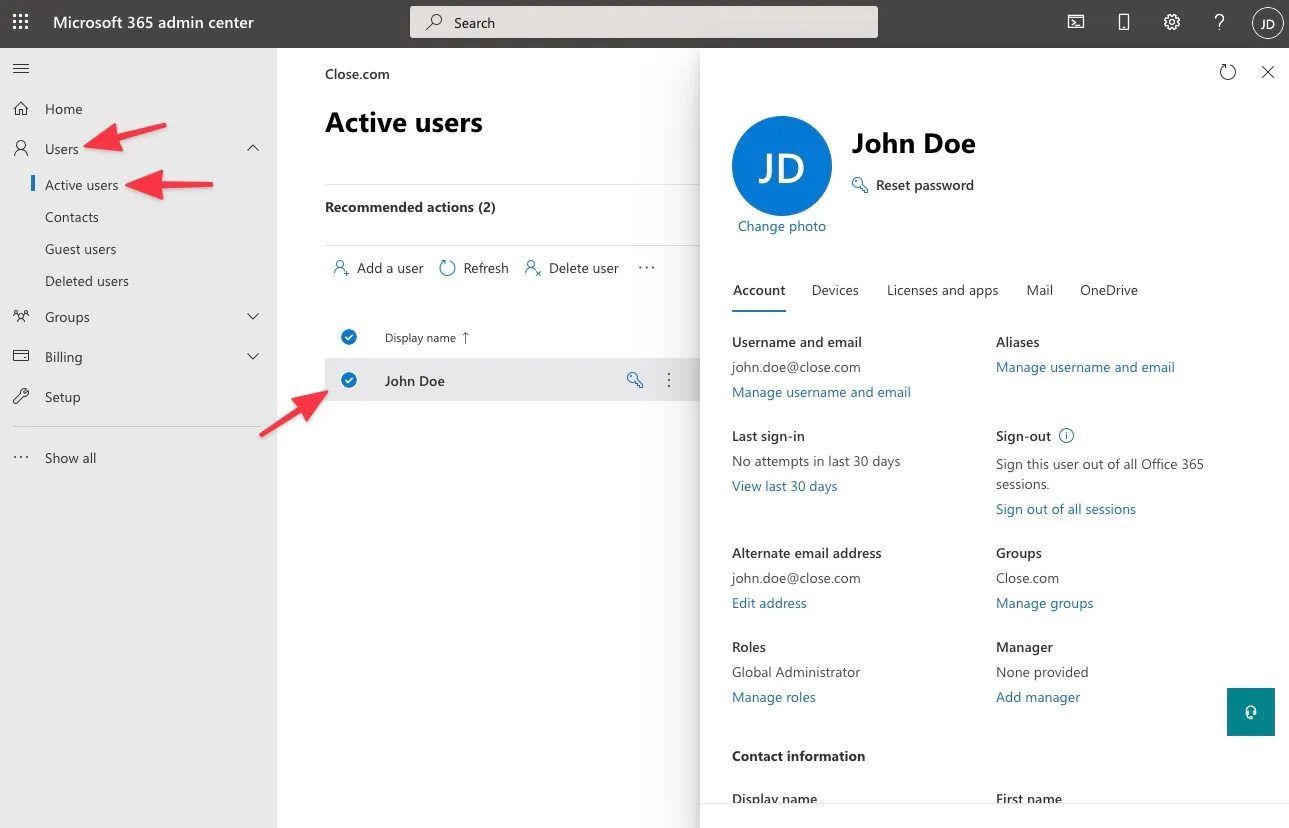This screenshot has height=828, width=1289.
Task: Click the View last 30 days link
Action: [x=785, y=486]
